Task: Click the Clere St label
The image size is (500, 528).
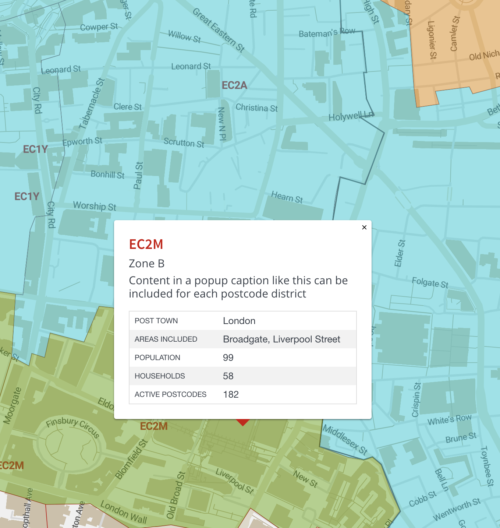Action: [128, 107]
